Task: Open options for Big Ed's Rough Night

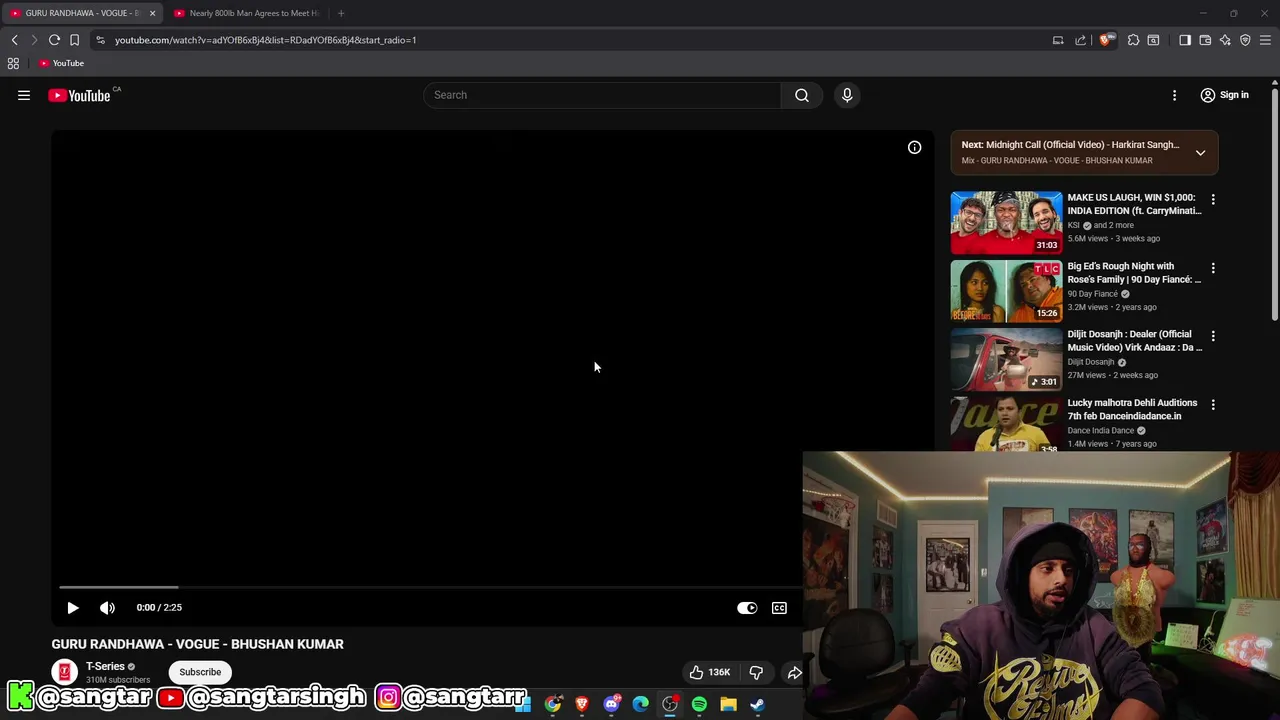Action: [x=1213, y=268]
